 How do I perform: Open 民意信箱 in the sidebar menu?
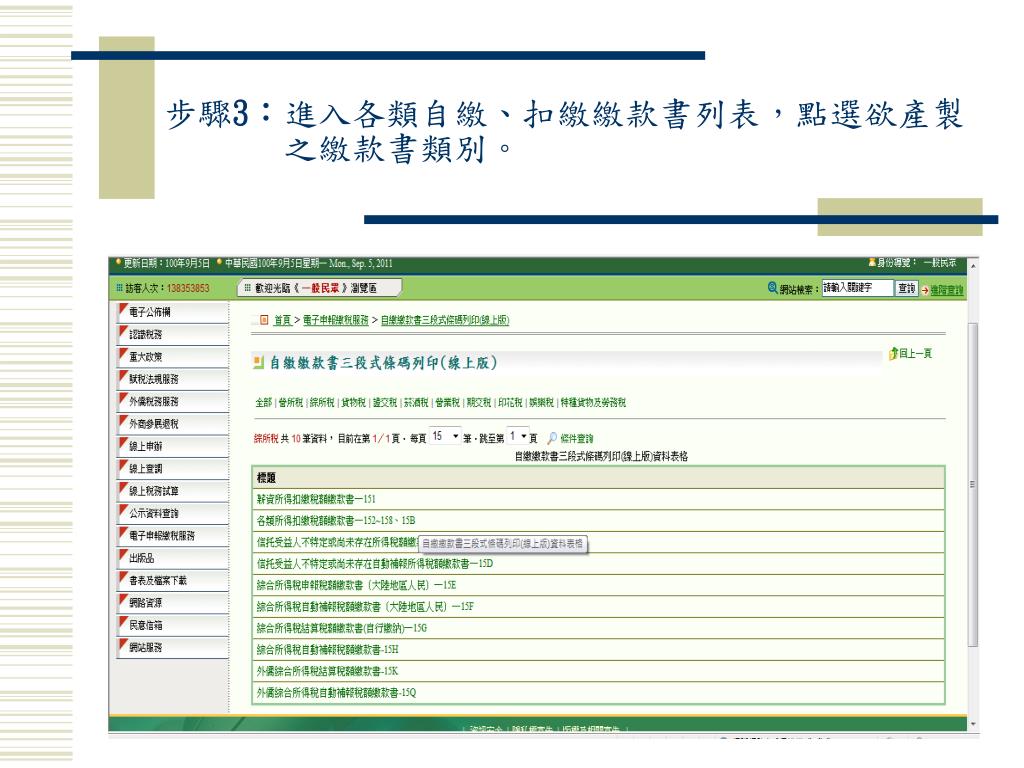tap(173, 625)
